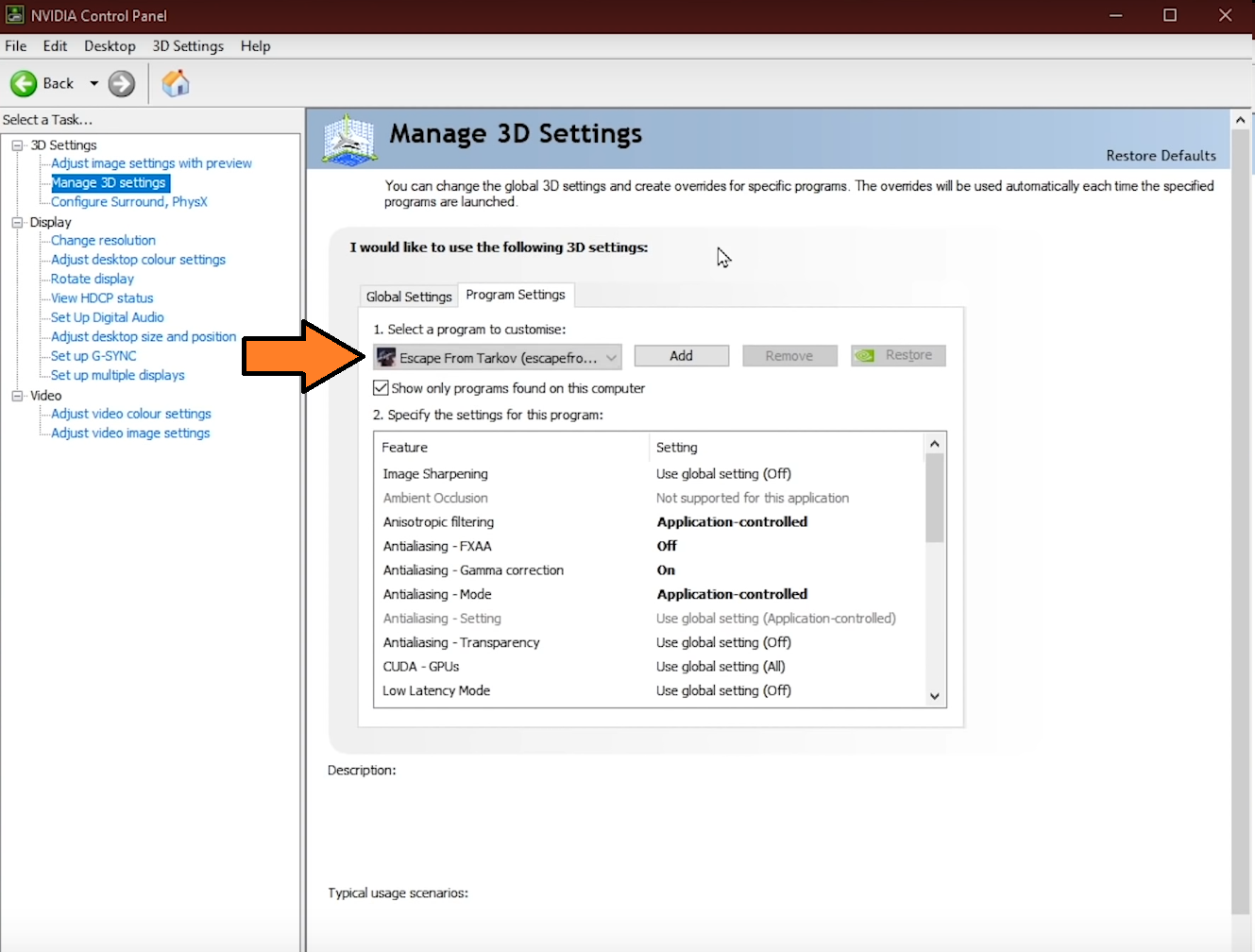
Task: Click the Ambient Occlusion feature row
Action: pyautogui.click(x=650, y=498)
